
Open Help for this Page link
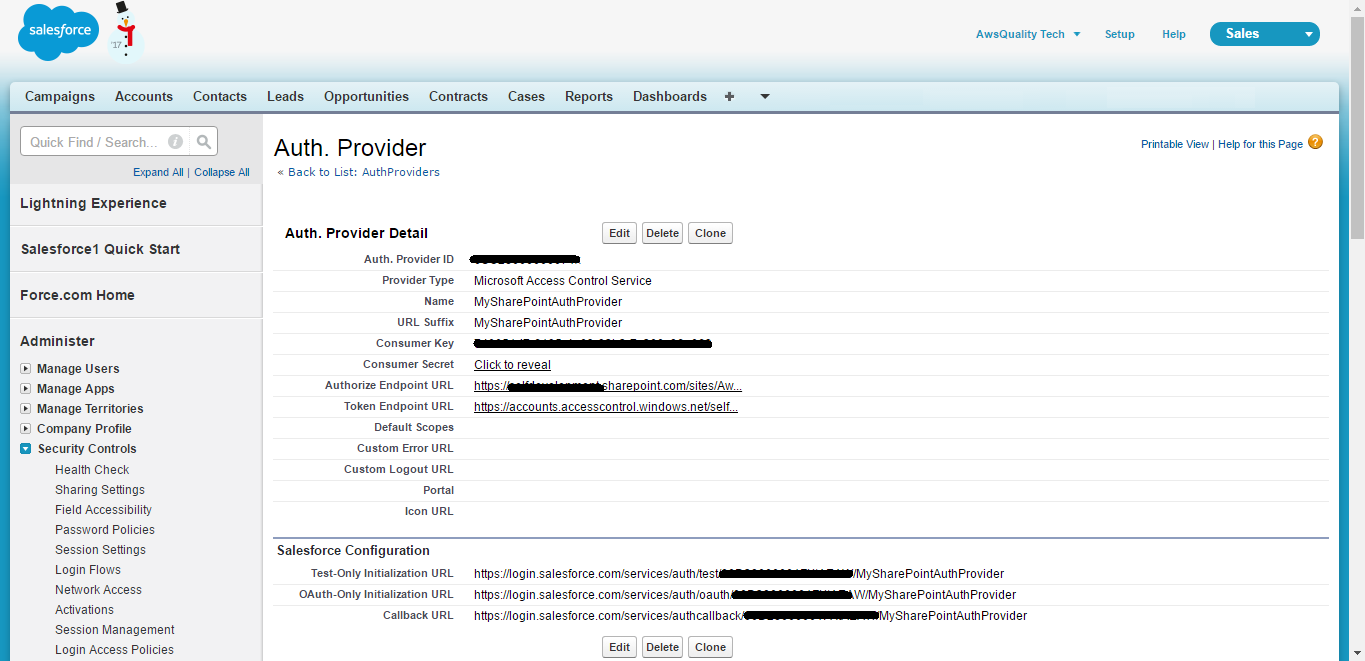click(x=1260, y=144)
